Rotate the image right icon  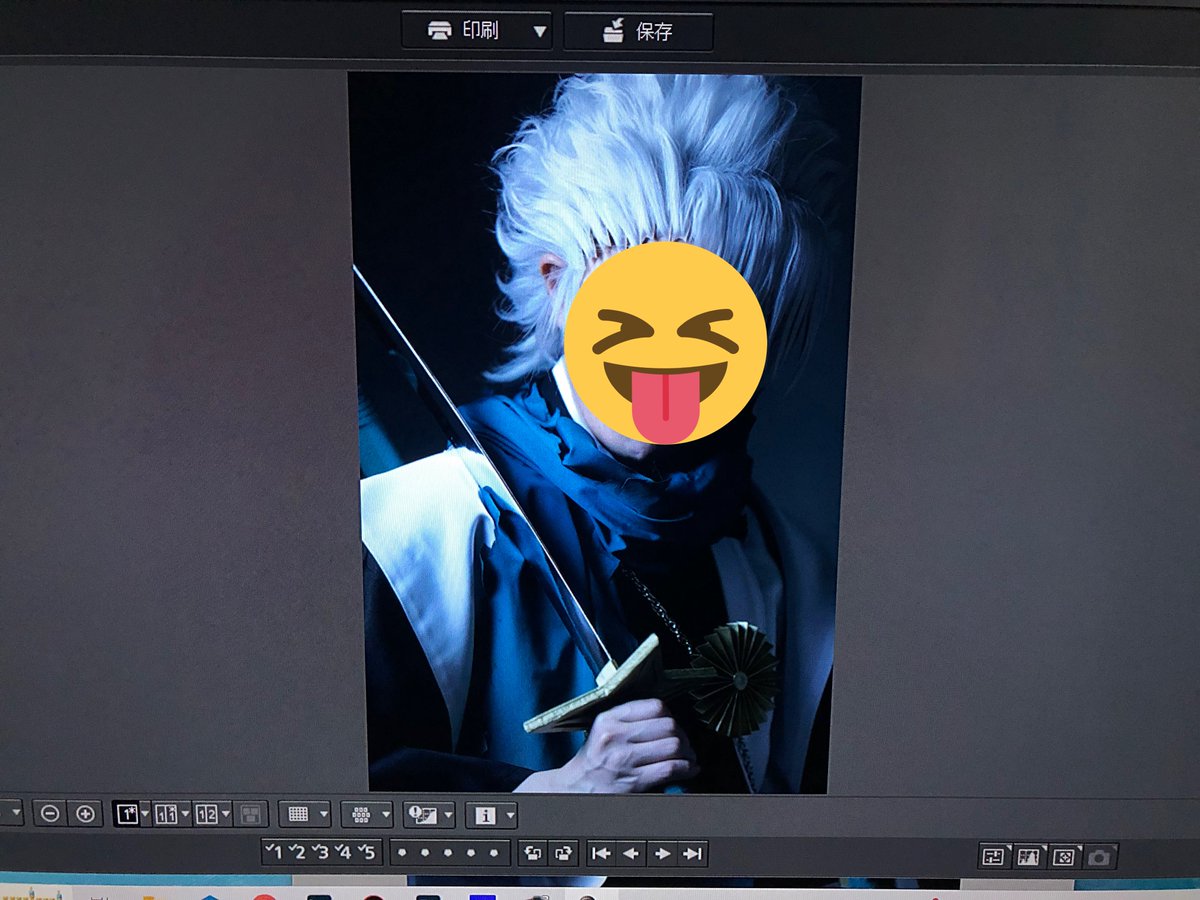click(x=563, y=853)
